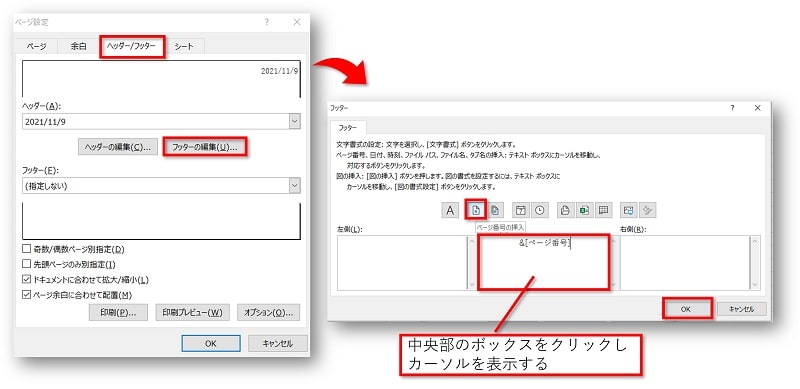Confirm Footer dialog with OK
This screenshot has height=389, width=800.
coord(686,309)
